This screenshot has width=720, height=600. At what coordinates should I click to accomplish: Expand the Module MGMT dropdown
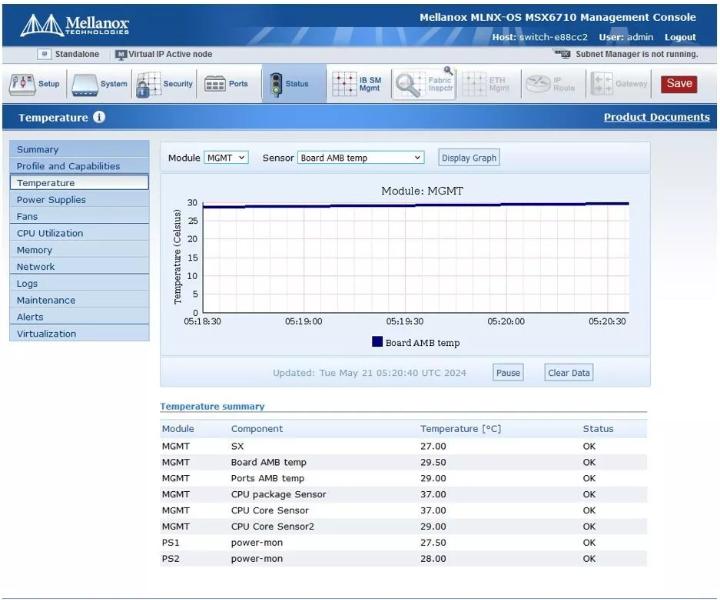coord(226,158)
